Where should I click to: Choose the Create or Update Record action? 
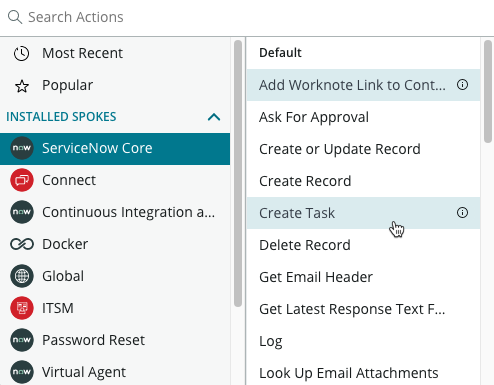coord(363,149)
